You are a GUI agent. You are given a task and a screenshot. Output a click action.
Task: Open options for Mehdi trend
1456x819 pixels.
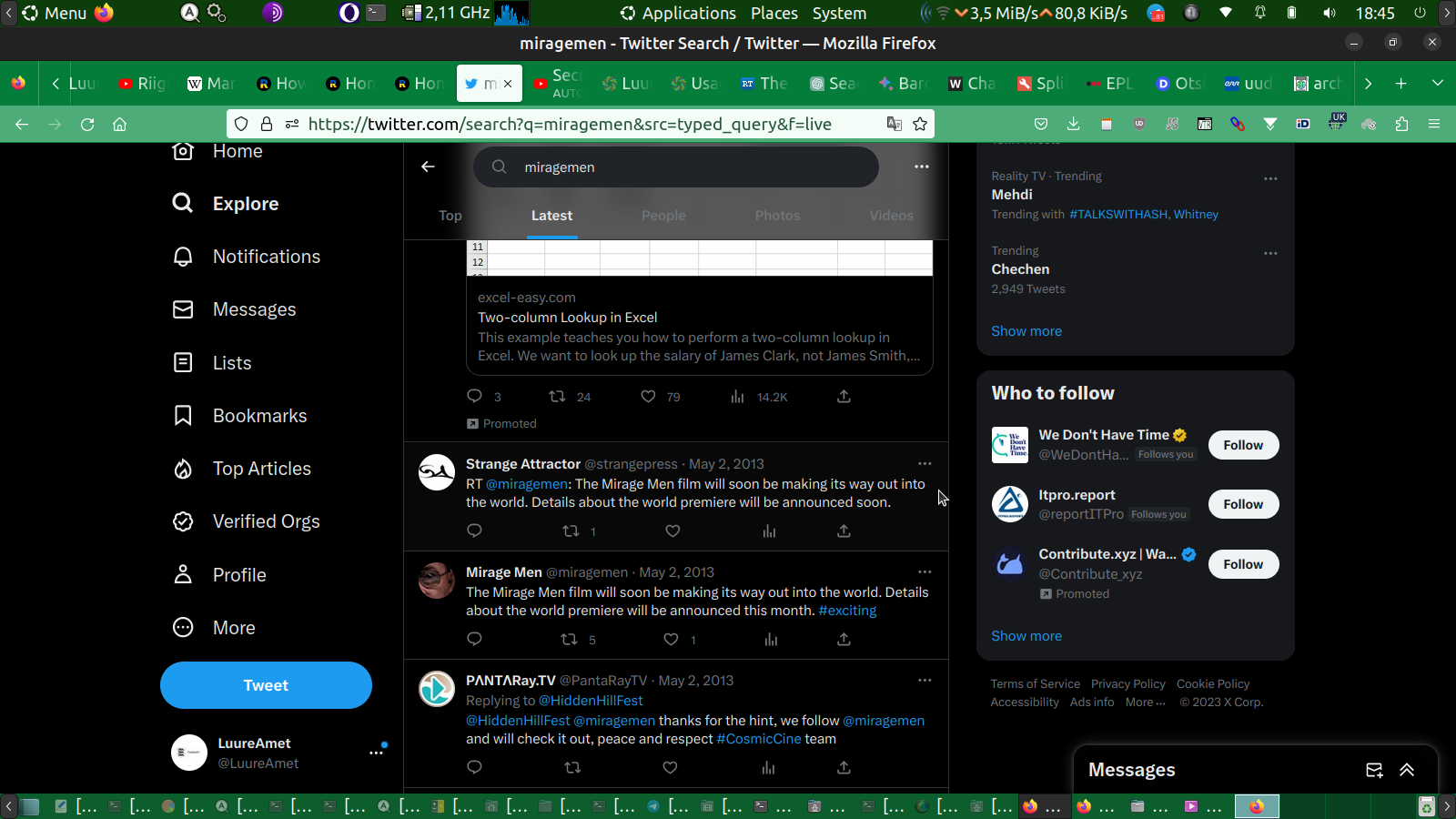tap(1270, 178)
